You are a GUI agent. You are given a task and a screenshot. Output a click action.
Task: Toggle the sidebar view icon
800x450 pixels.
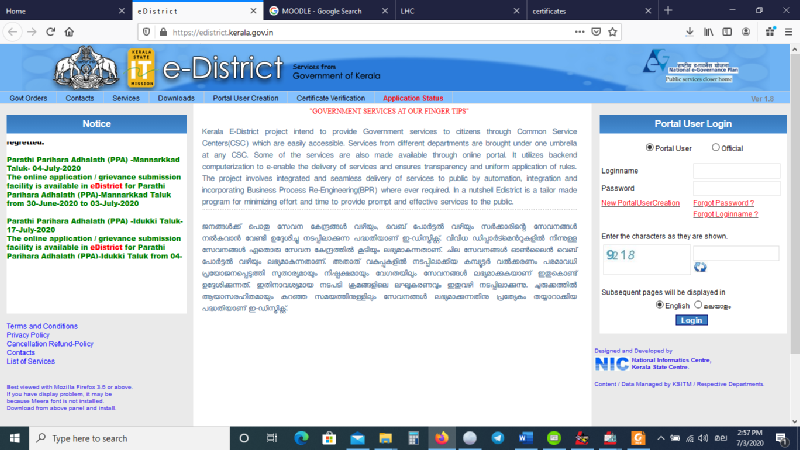pyautogui.click(x=727, y=32)
